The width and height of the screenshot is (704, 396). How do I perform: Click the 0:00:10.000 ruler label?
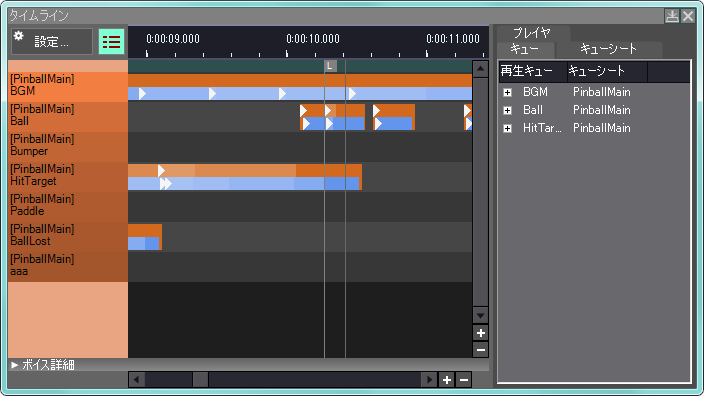[313, 39]
